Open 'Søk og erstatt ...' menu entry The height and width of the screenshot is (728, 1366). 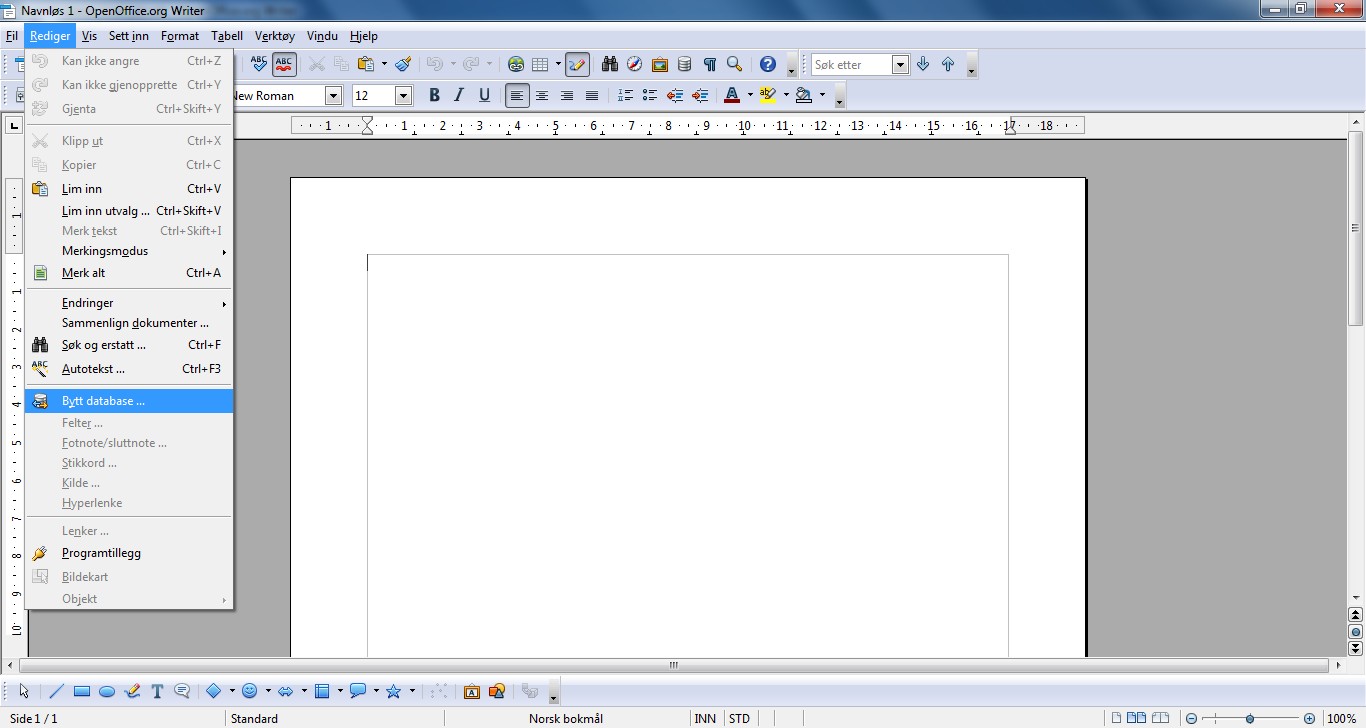[x=129, y=345]
